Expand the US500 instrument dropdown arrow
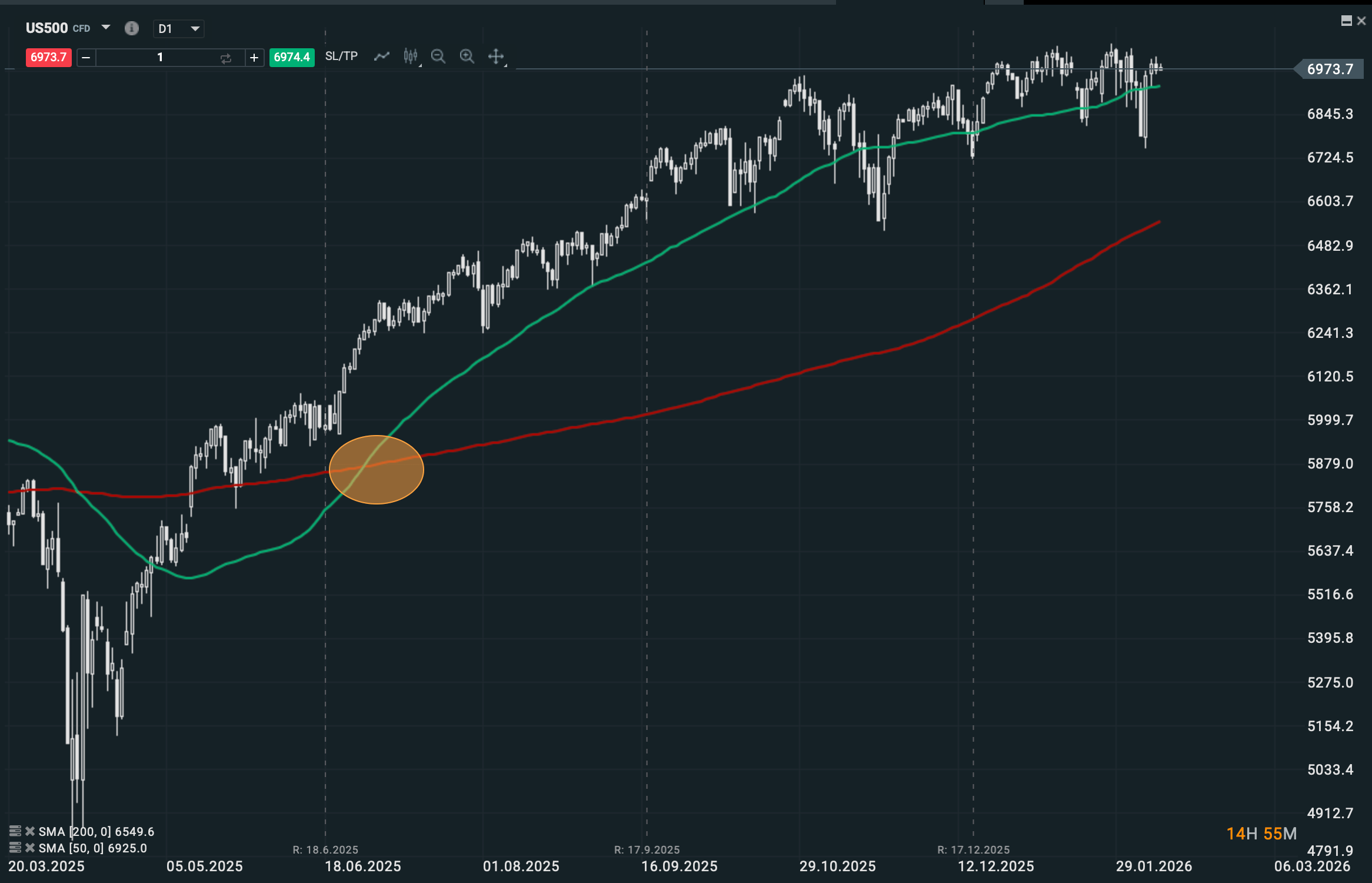The image size is (1372, 883). 106,27
